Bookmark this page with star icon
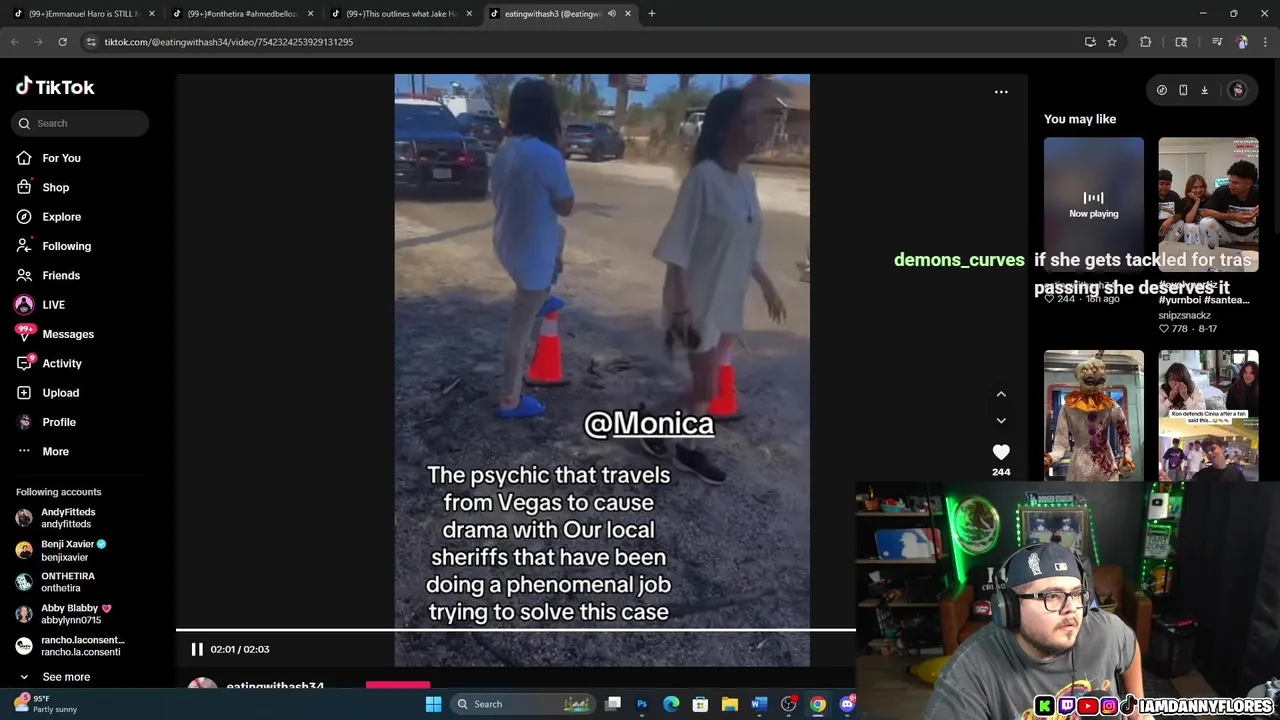Screen dimensions: 1280x720 (x=1112, y=42)
